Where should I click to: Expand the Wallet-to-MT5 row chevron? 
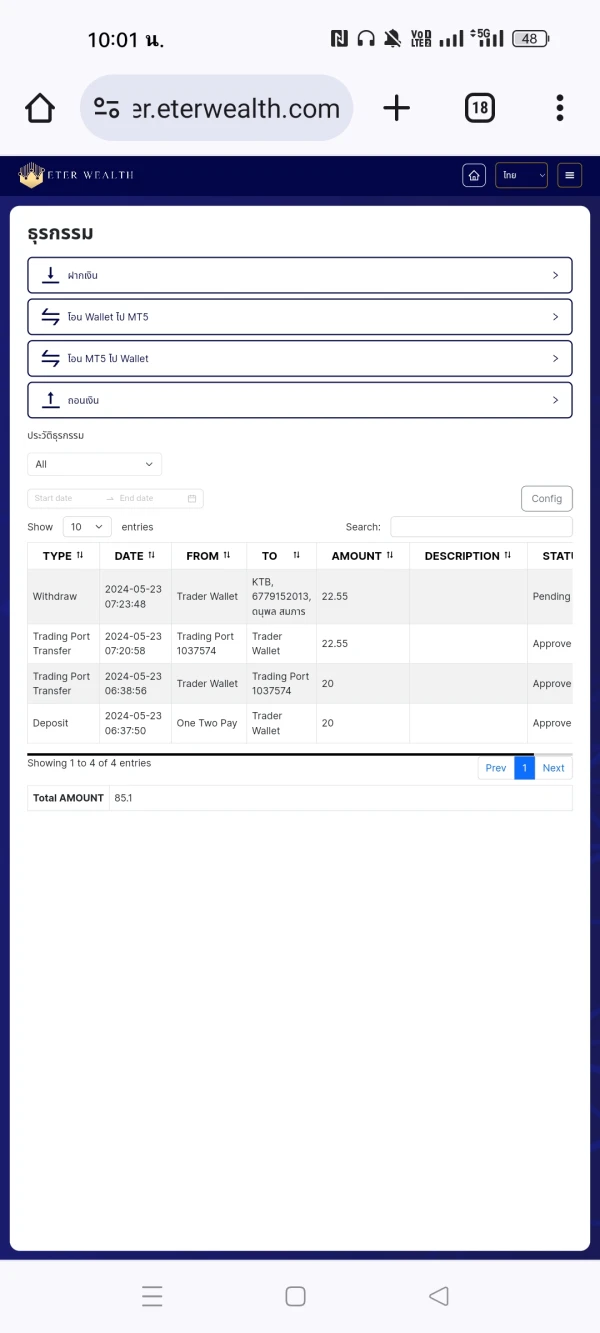point(555,317)
